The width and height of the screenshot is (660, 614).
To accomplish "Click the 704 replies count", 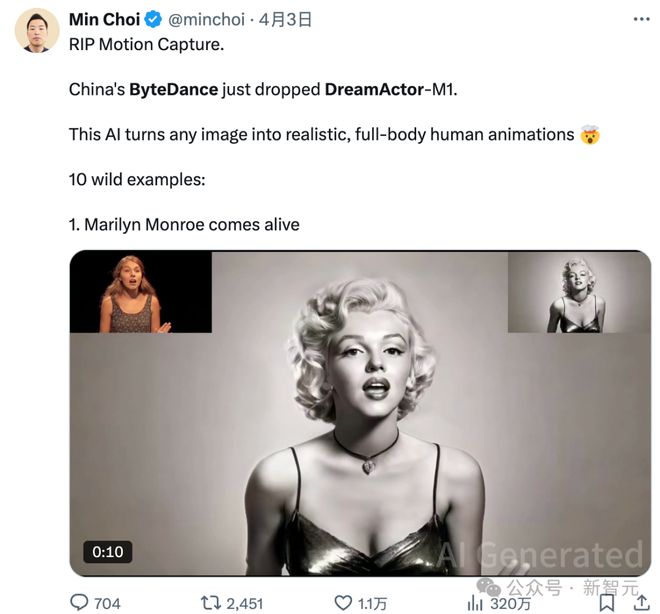I will pos(106,603).
